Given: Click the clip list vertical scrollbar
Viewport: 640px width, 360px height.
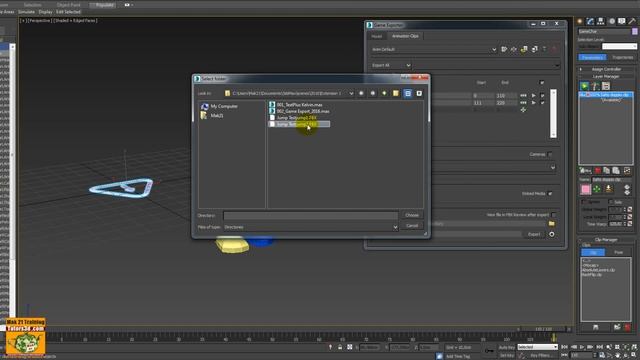Looking at the screenshot, I should tap(553, 113).
